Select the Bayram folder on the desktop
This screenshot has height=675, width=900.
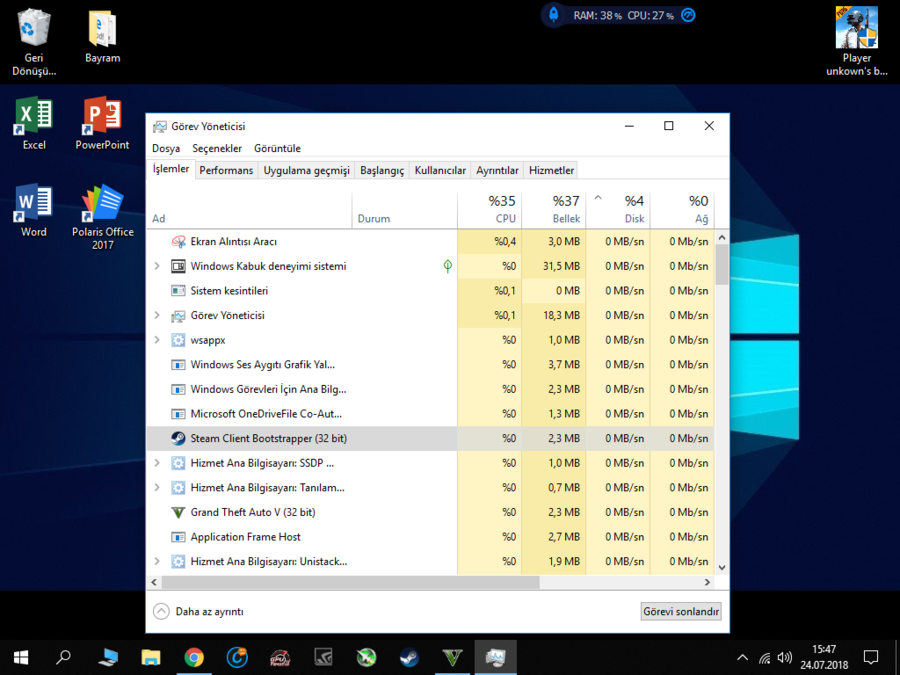click(x=103, y=37)
